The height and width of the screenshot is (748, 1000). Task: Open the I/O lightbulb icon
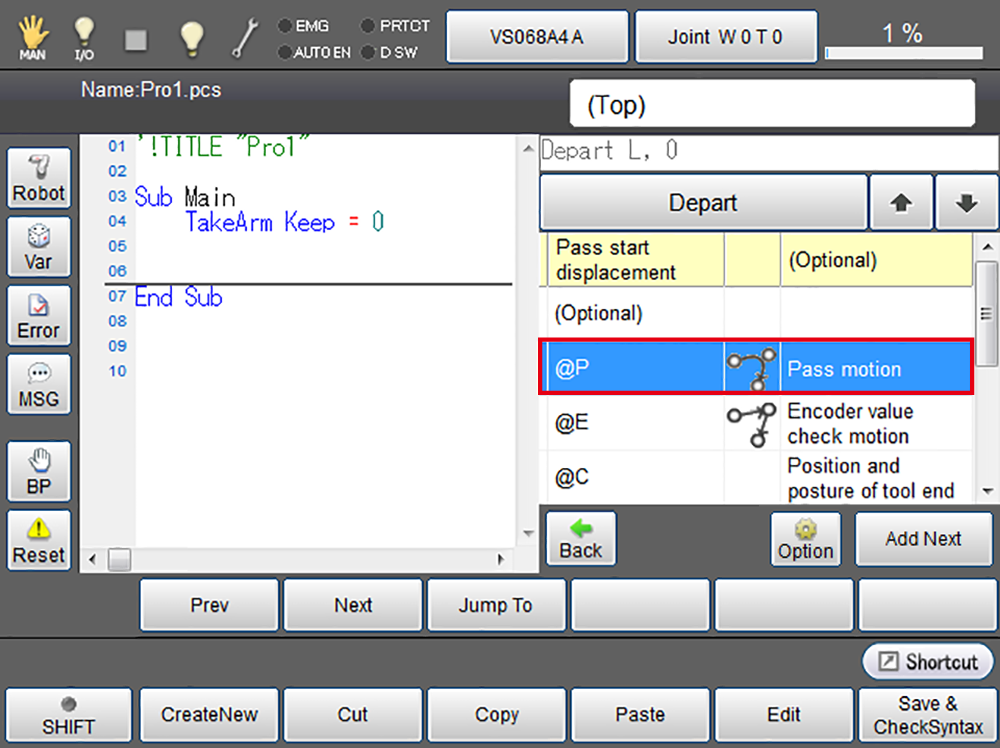click(x=85, y=37)
